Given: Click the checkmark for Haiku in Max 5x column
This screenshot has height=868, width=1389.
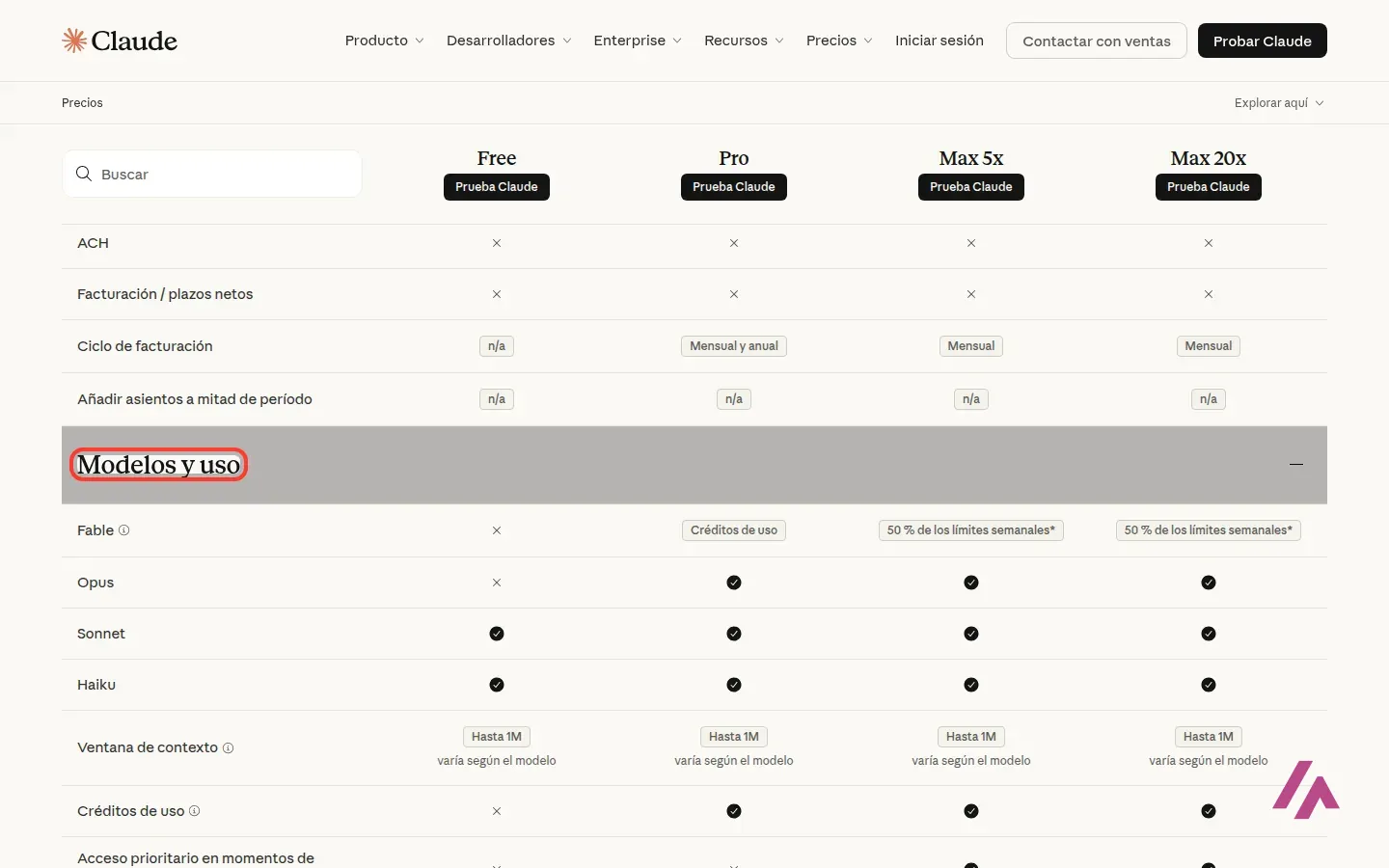Looking at the screenshot, I should pyautogui.click(x=971, y=685).
